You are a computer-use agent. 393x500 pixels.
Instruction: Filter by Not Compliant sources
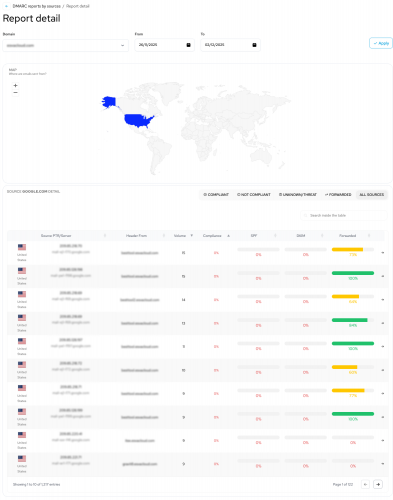[x=254, y=195]
